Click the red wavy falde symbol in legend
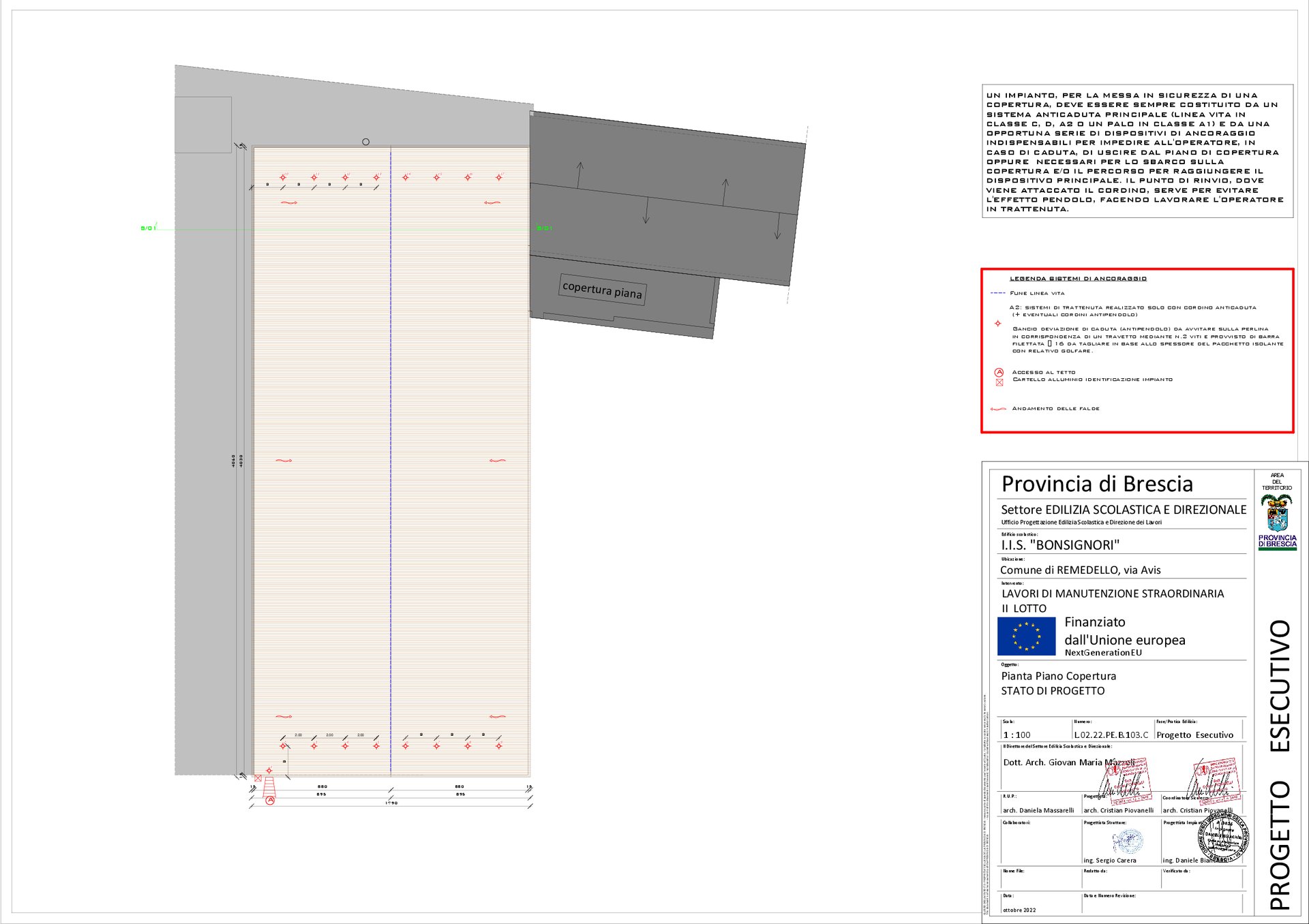1309x924 pixels. point(998,409)
